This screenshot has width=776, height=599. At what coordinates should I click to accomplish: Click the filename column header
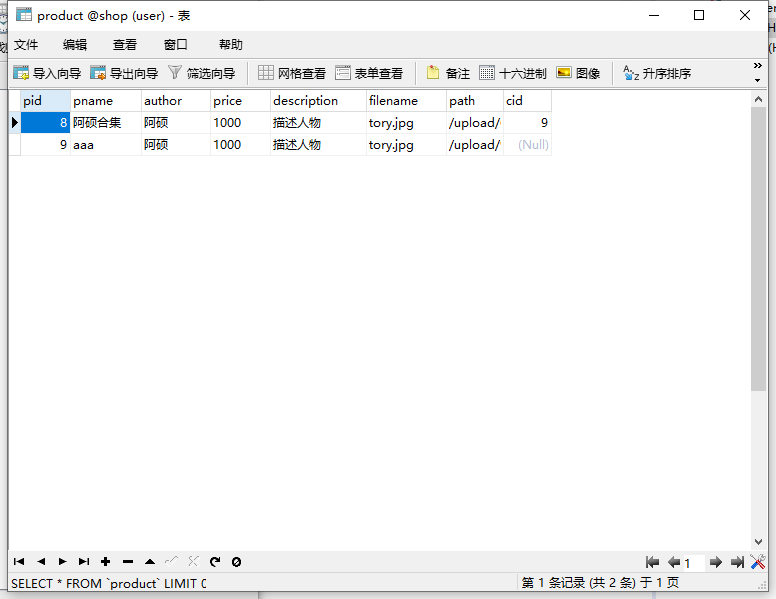coord(406,100)
